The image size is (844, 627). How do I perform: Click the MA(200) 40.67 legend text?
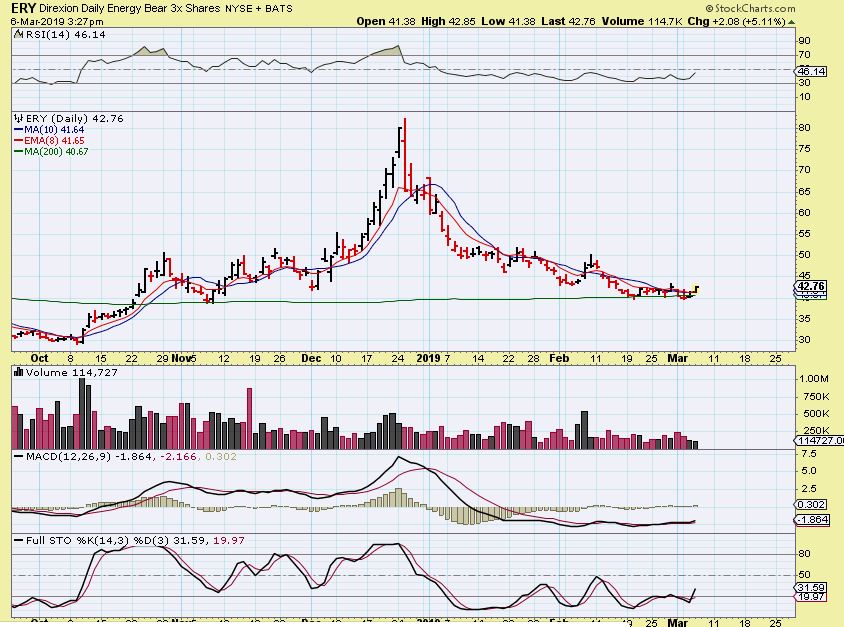(x=56, y=152)
